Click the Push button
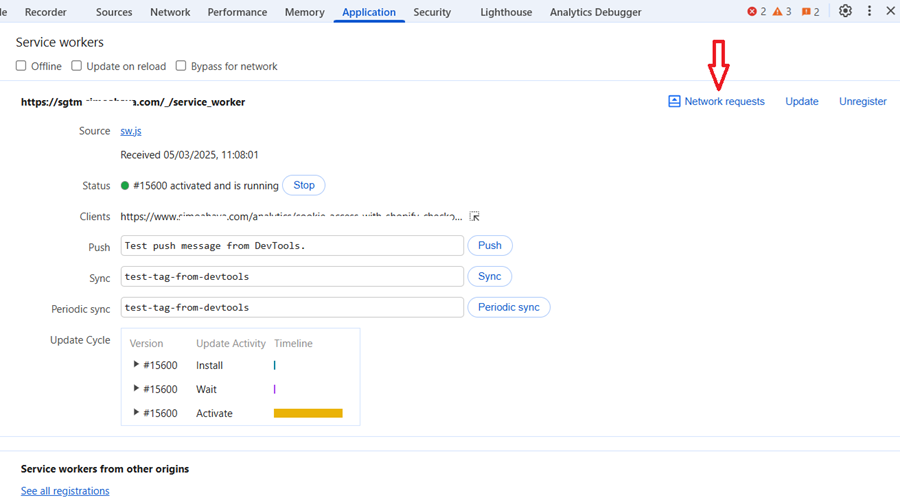This screenshot has width=900, height=502. (x=490, y=246)
